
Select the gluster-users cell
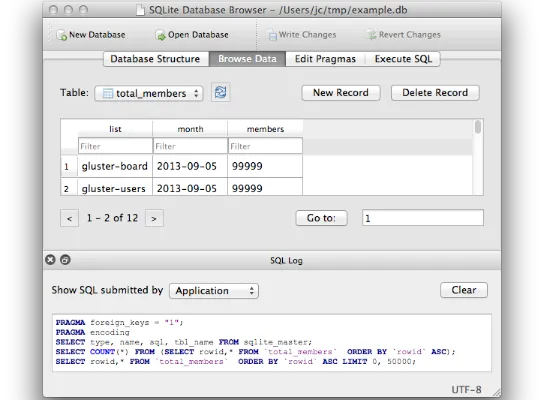point(115,187)
